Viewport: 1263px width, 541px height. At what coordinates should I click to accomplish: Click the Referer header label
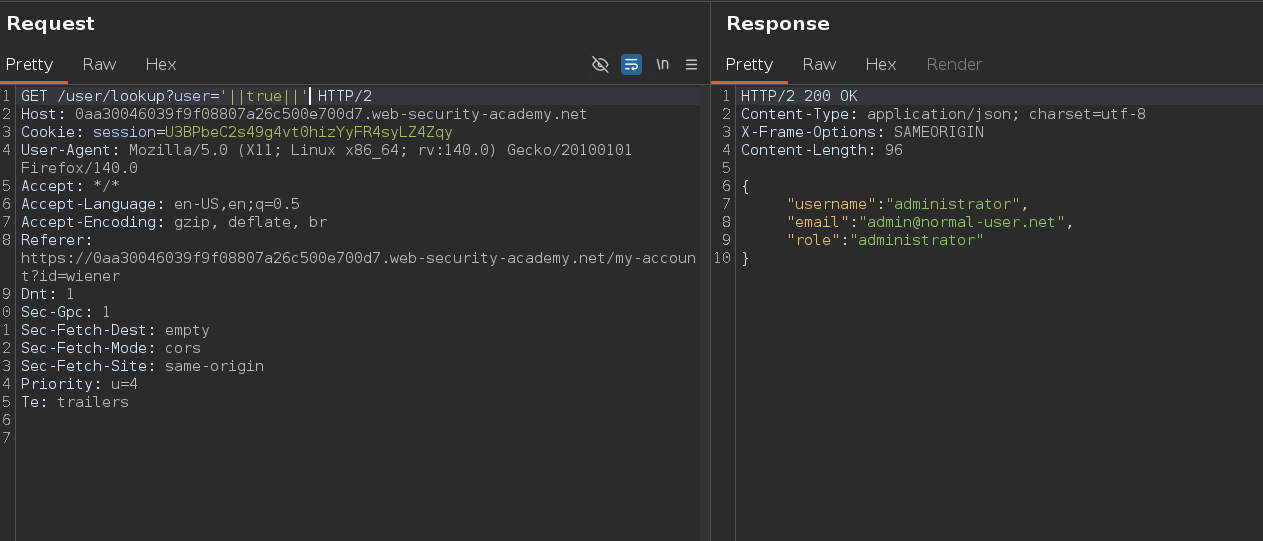pos(56,240)
